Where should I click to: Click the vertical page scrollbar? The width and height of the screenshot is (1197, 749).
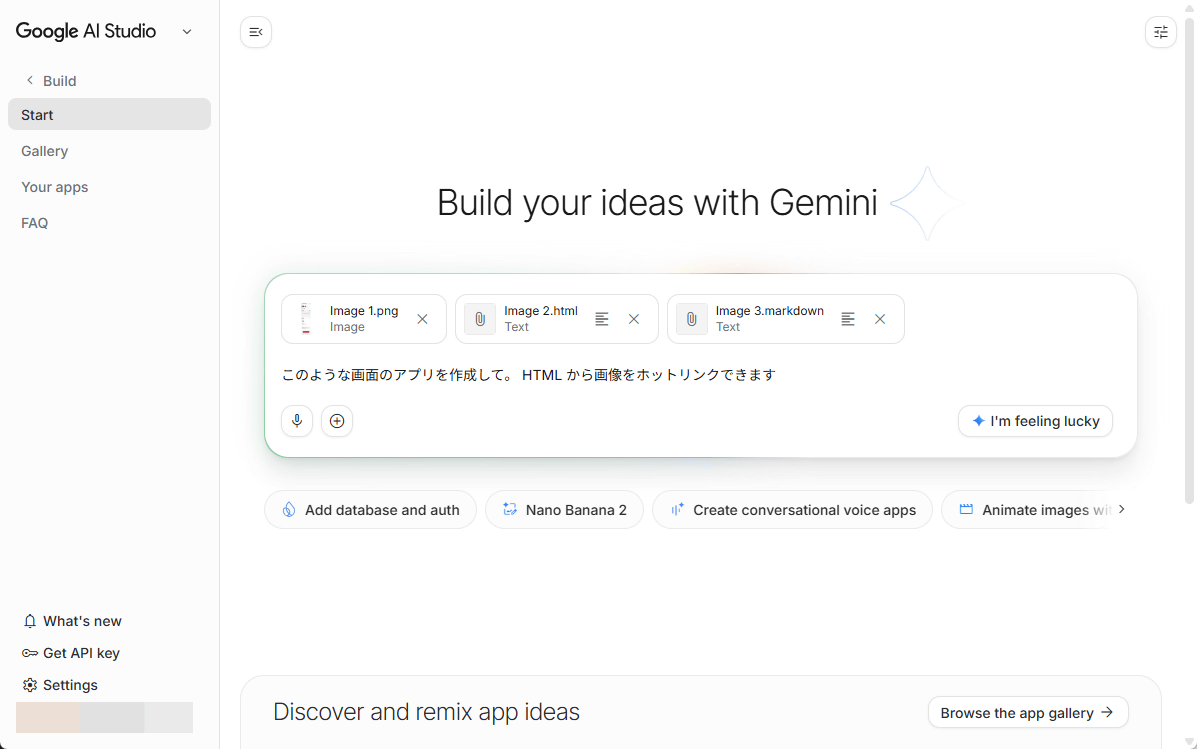[1189, 260]
